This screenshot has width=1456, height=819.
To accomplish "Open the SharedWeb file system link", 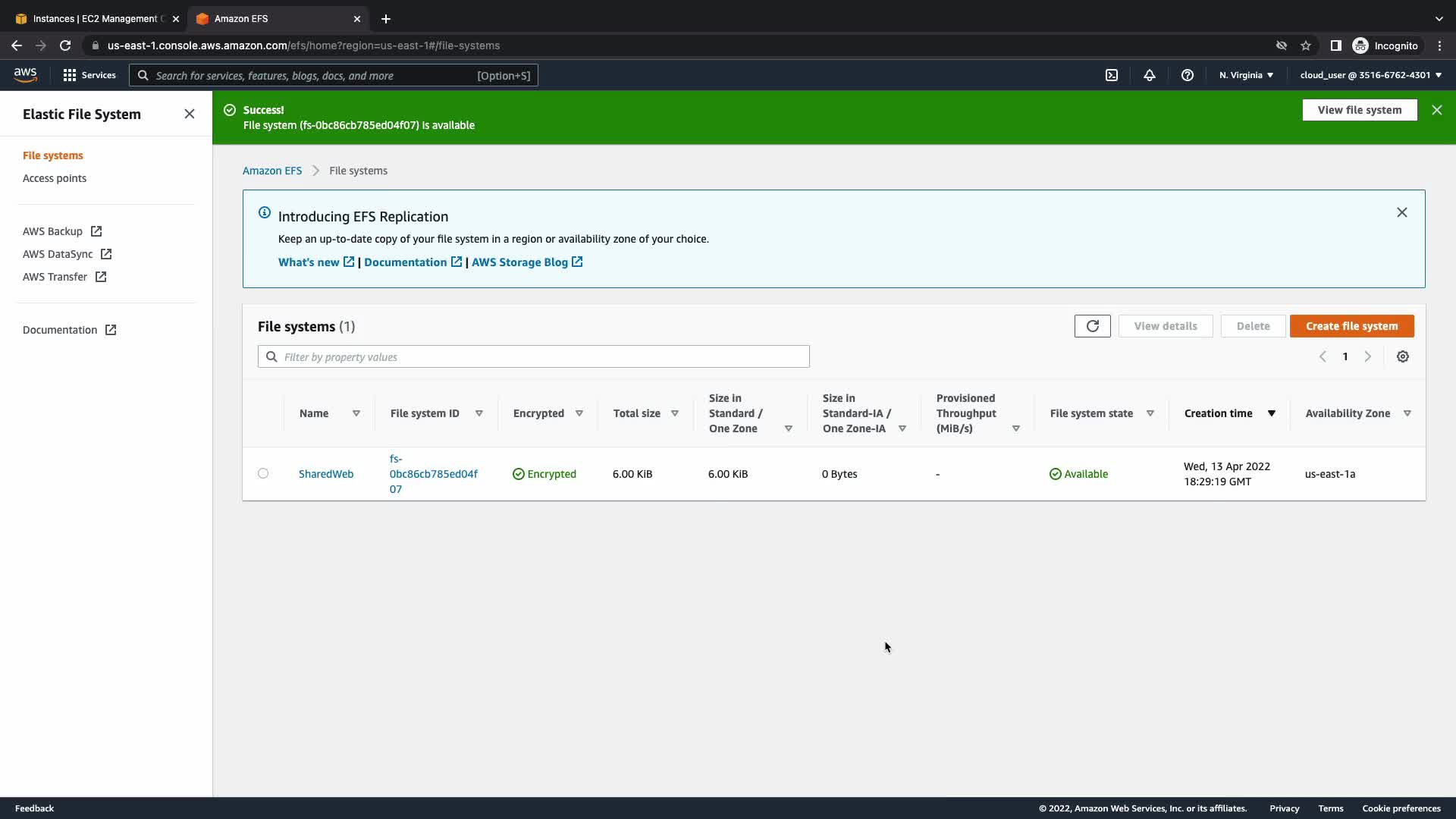I will [x=326, y=474].
